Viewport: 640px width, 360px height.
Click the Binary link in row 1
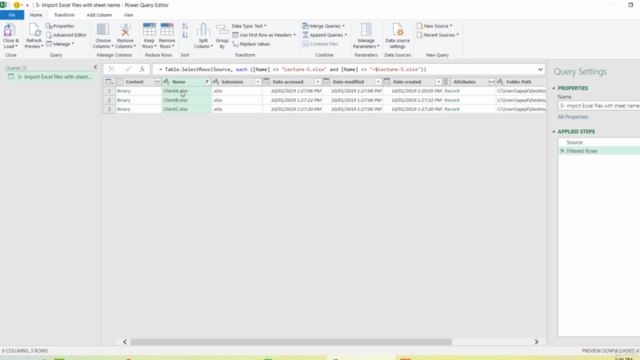click(x=124, y=91)
